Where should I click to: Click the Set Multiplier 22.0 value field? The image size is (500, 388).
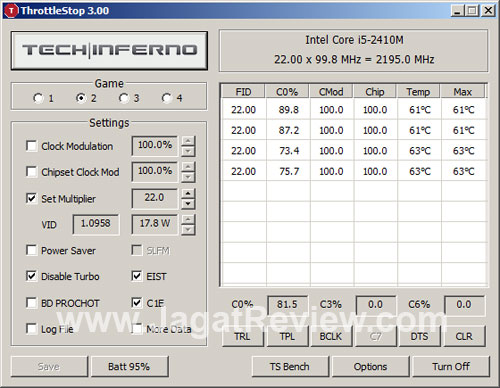tap(155, 198)
